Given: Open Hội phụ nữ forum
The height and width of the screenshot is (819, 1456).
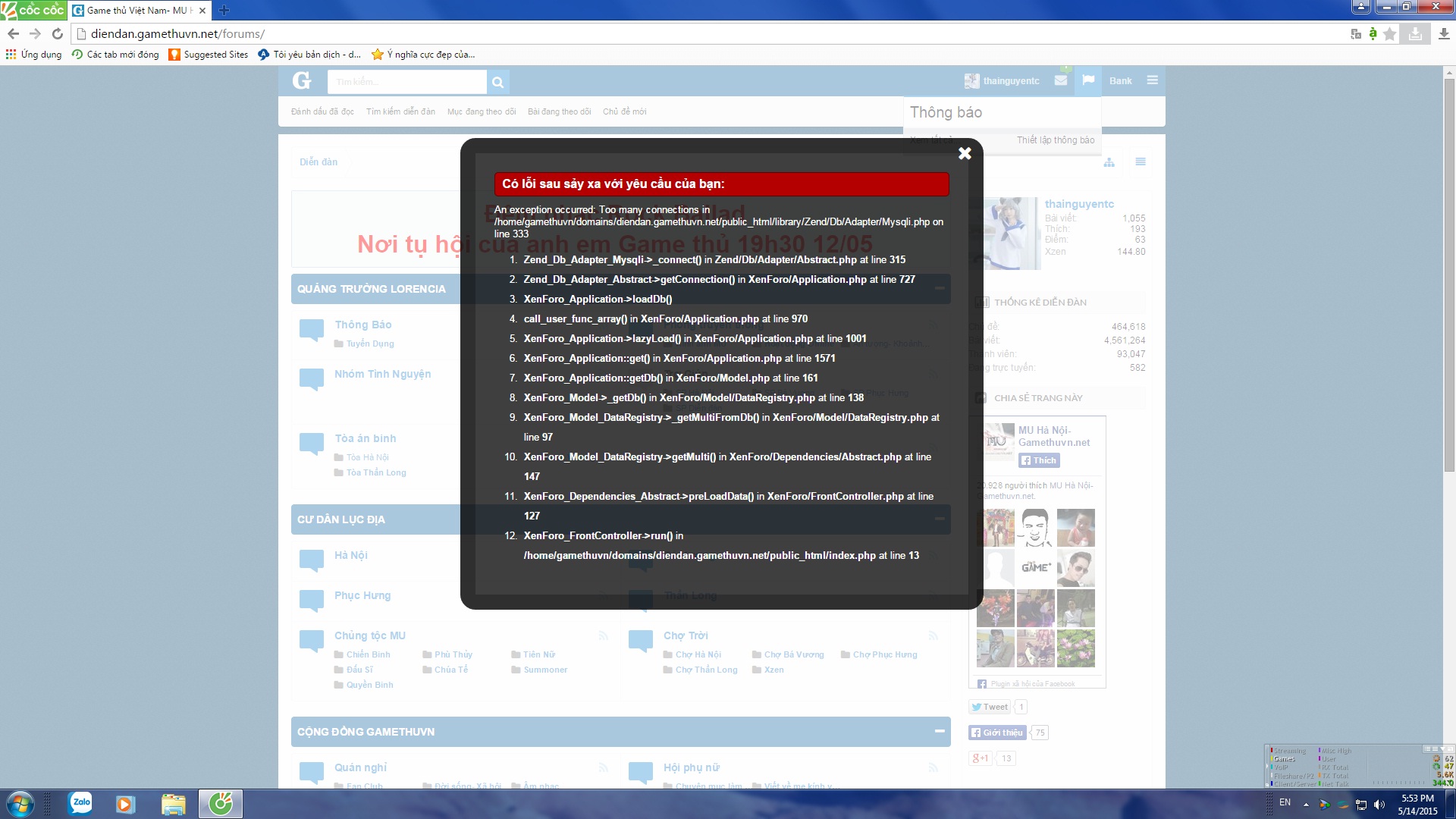Looking at the screenshot, I should [x=692, y=767].
